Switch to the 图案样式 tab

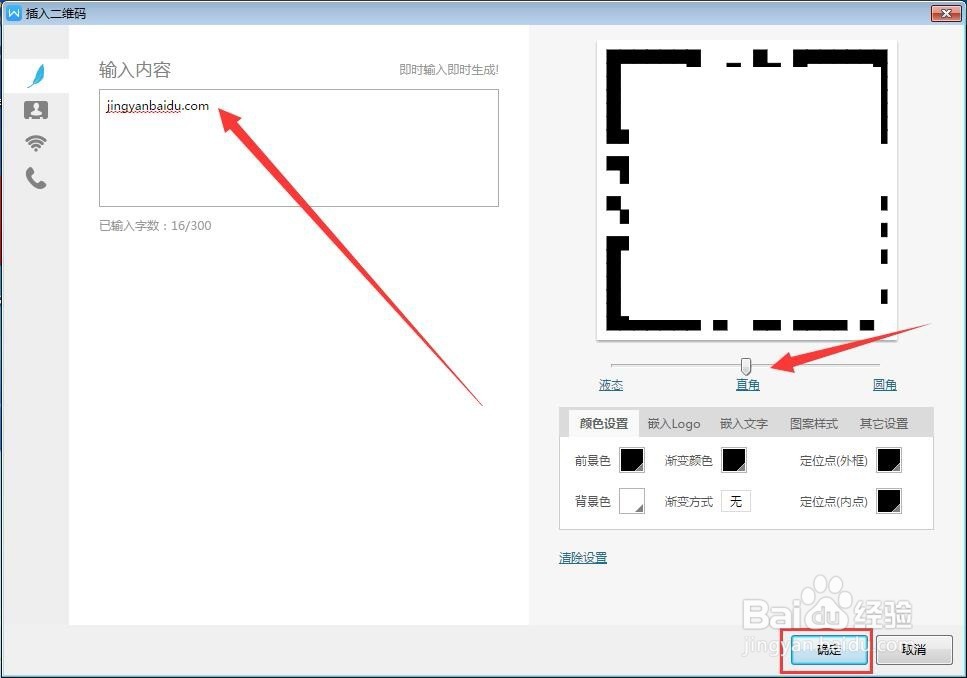point(813,423)
